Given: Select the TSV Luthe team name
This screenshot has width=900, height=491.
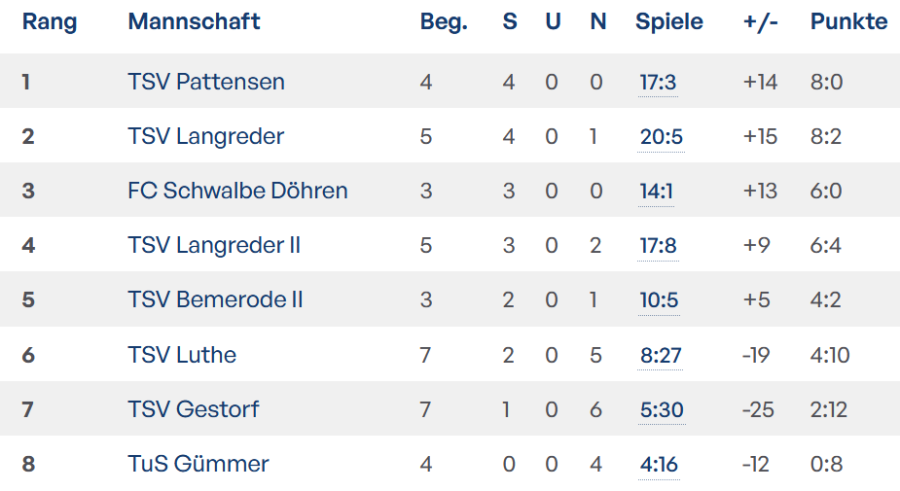Looking at the screenshot, I should pyautogui.click(x=182, y=354).
